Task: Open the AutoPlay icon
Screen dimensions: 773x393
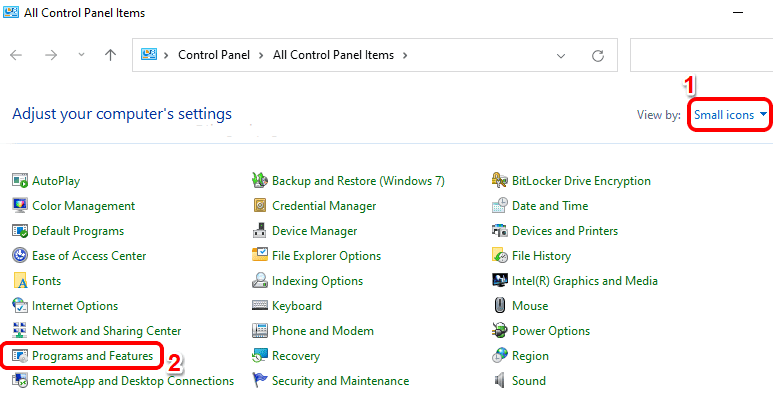Action: click(20, 181)
